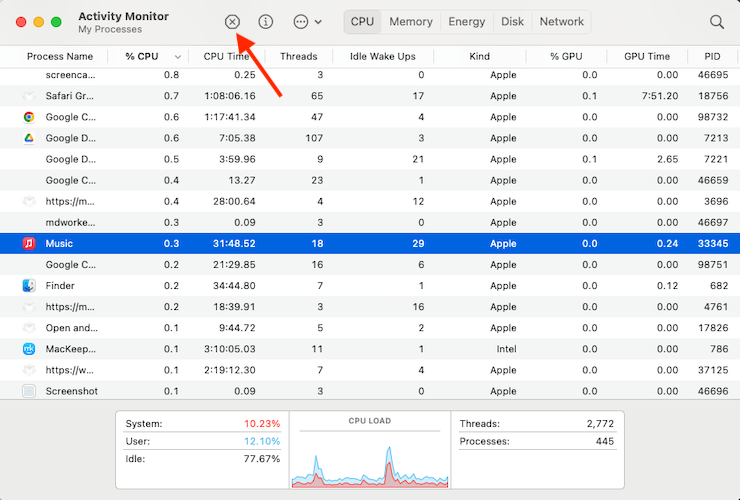Sort by % GPU column header
Screen dimensions: 740x500
coord(566,56)
